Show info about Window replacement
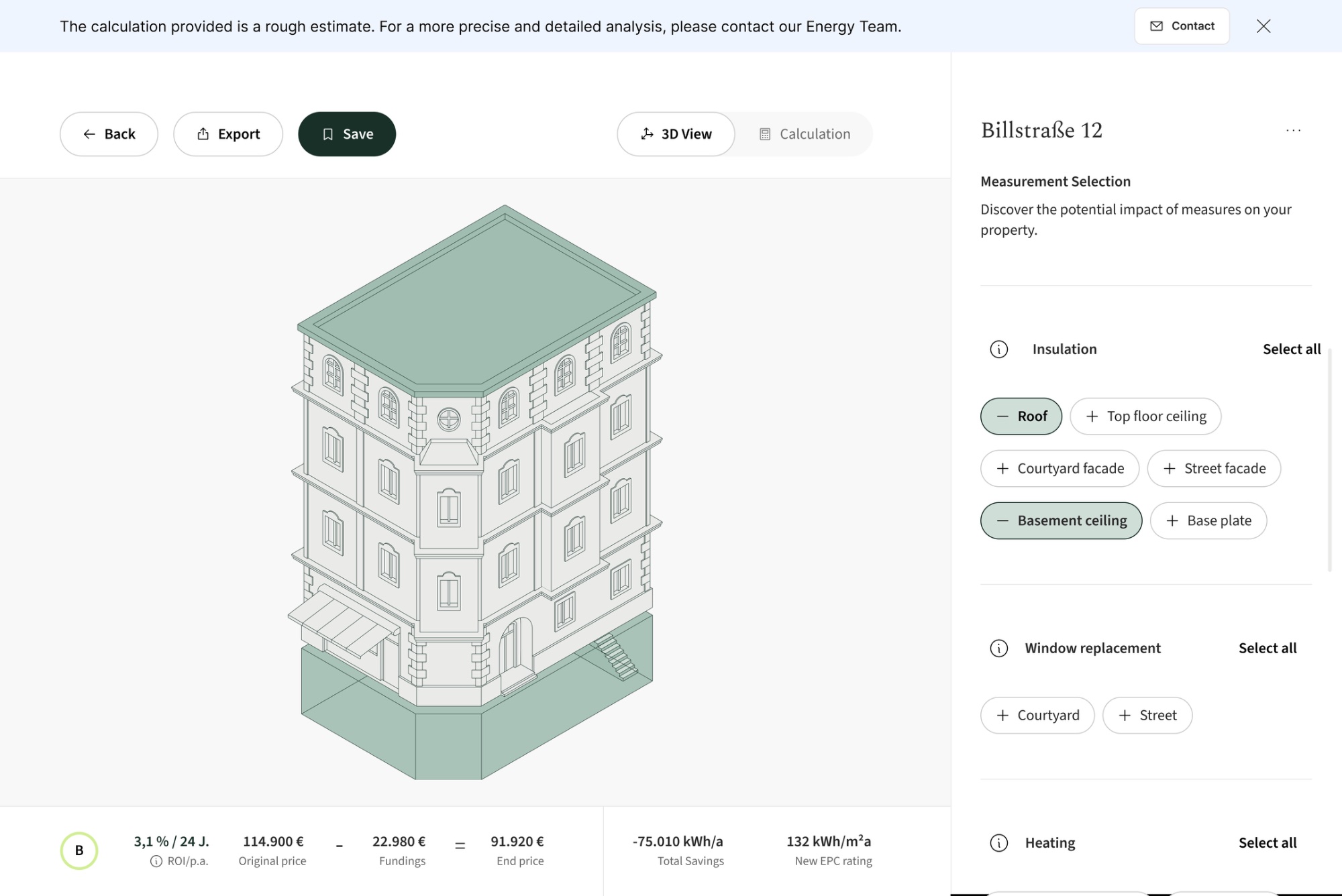Screen dimensions: 1342x896 [998, 649]
